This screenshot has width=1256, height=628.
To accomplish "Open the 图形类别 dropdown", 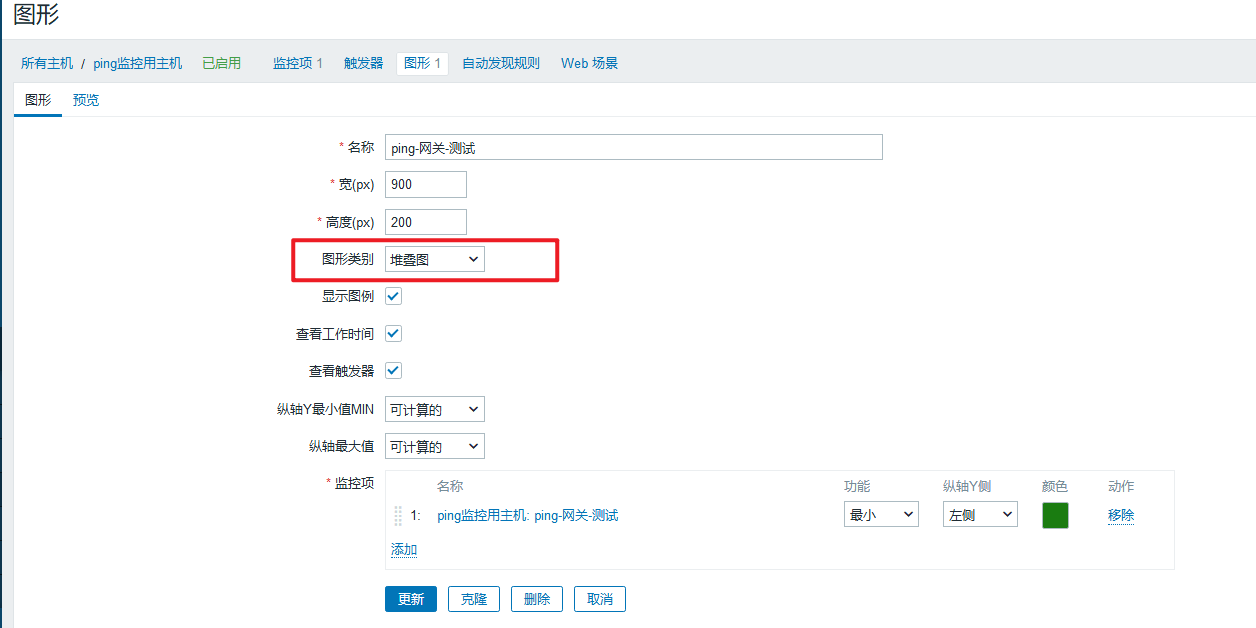I will tap(434, 260).
